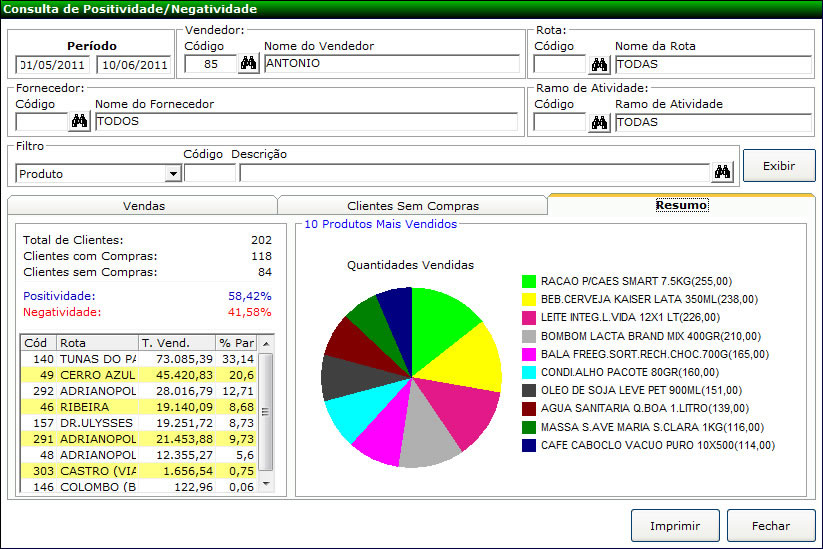The image size is (823, 549).
Task: Expand the Produto filter dropdown
Action: pos(173,174)
